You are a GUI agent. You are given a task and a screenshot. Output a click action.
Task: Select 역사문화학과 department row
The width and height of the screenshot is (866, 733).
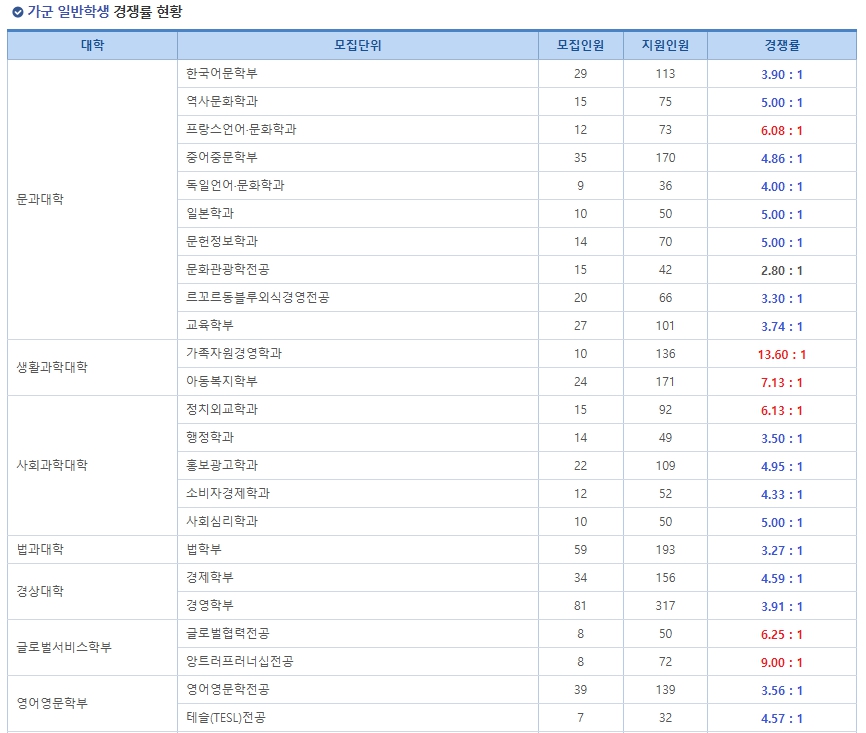(517, 102)
